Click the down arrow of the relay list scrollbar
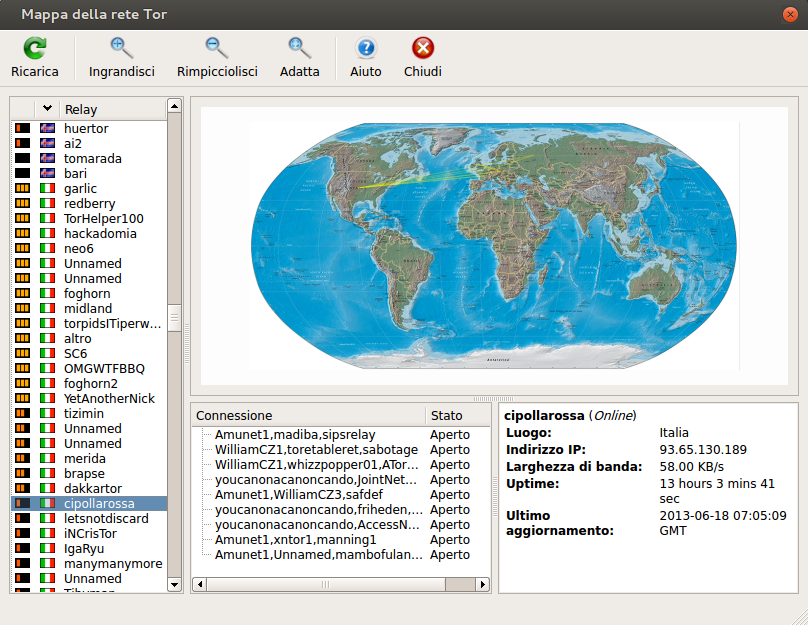 click(x=175, y=585)
